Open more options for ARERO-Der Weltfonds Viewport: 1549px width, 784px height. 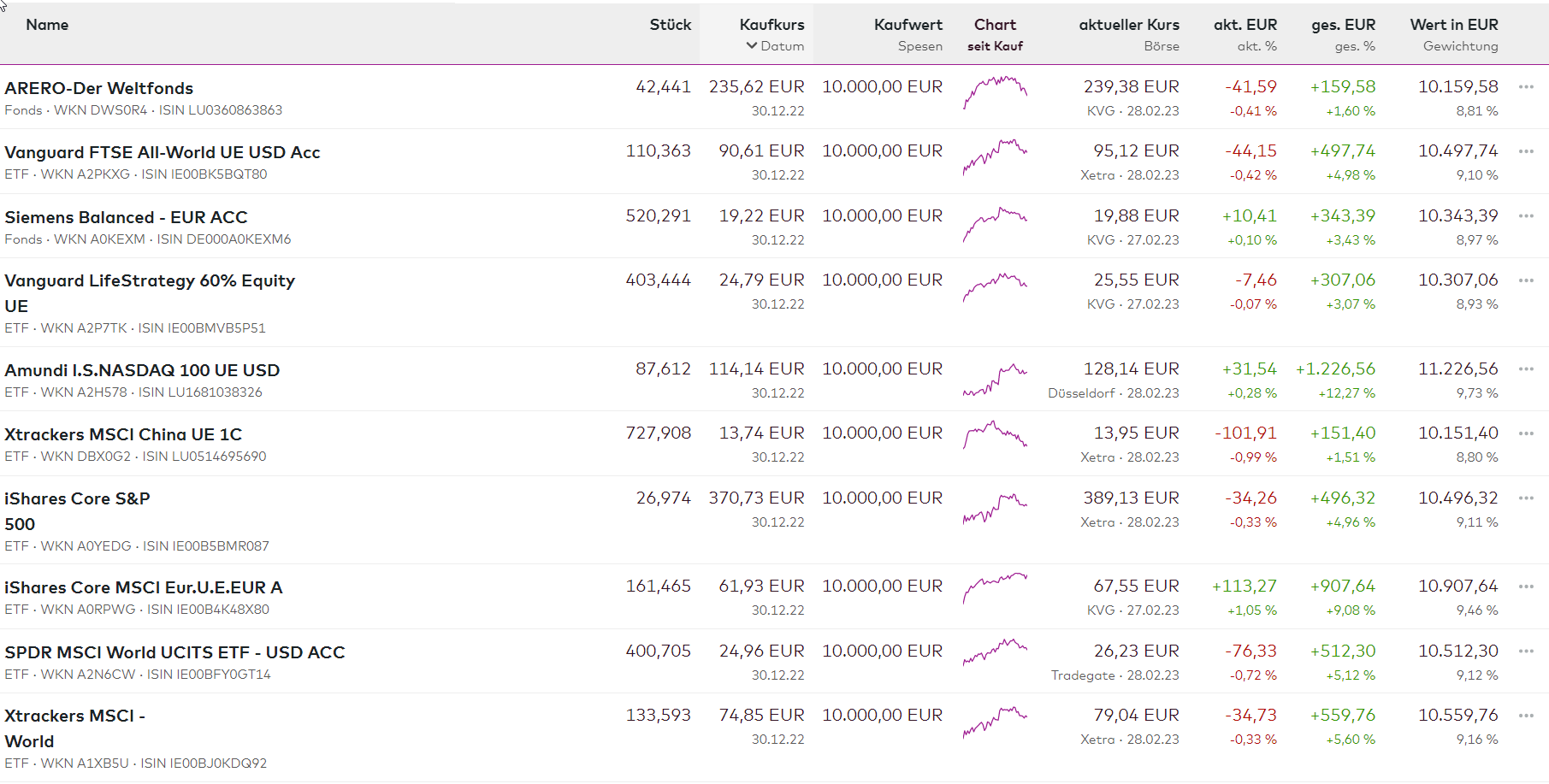(1526, 87)
